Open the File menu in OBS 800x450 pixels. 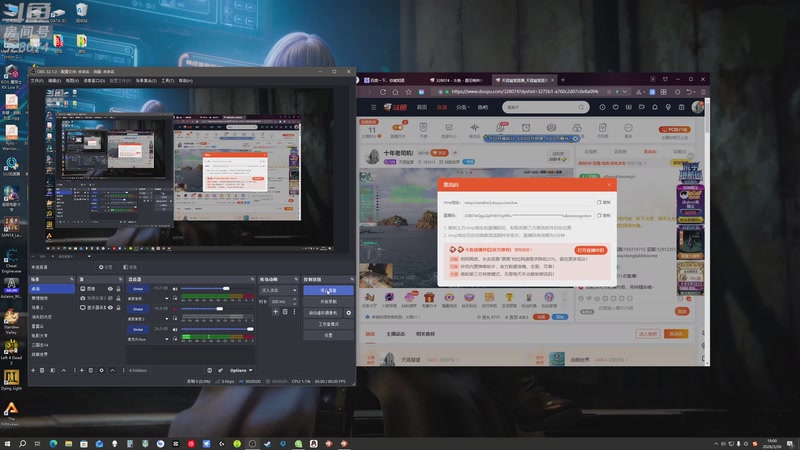(37, 81)
